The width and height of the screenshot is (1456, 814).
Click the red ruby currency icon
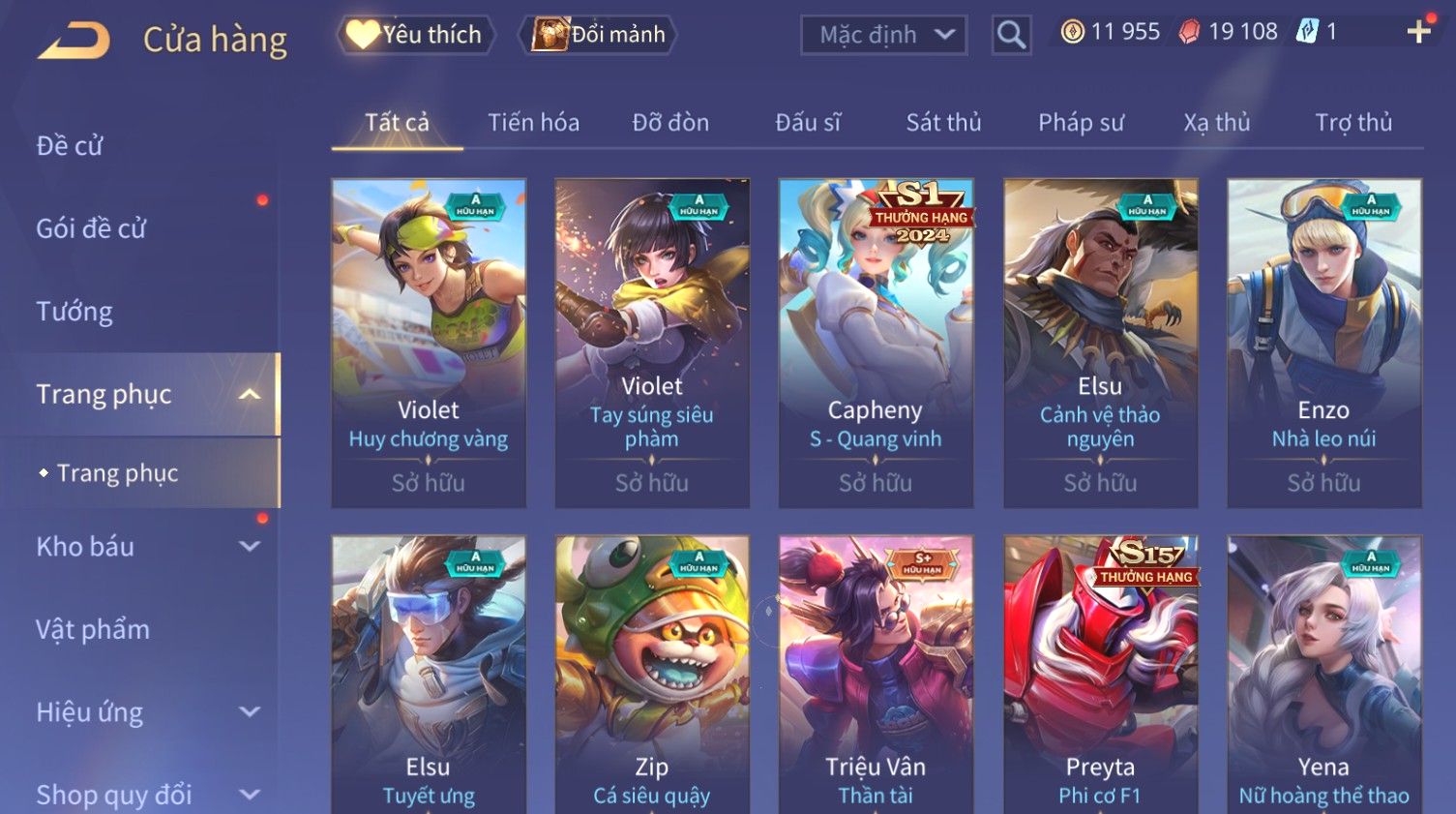coord(1189,32)
